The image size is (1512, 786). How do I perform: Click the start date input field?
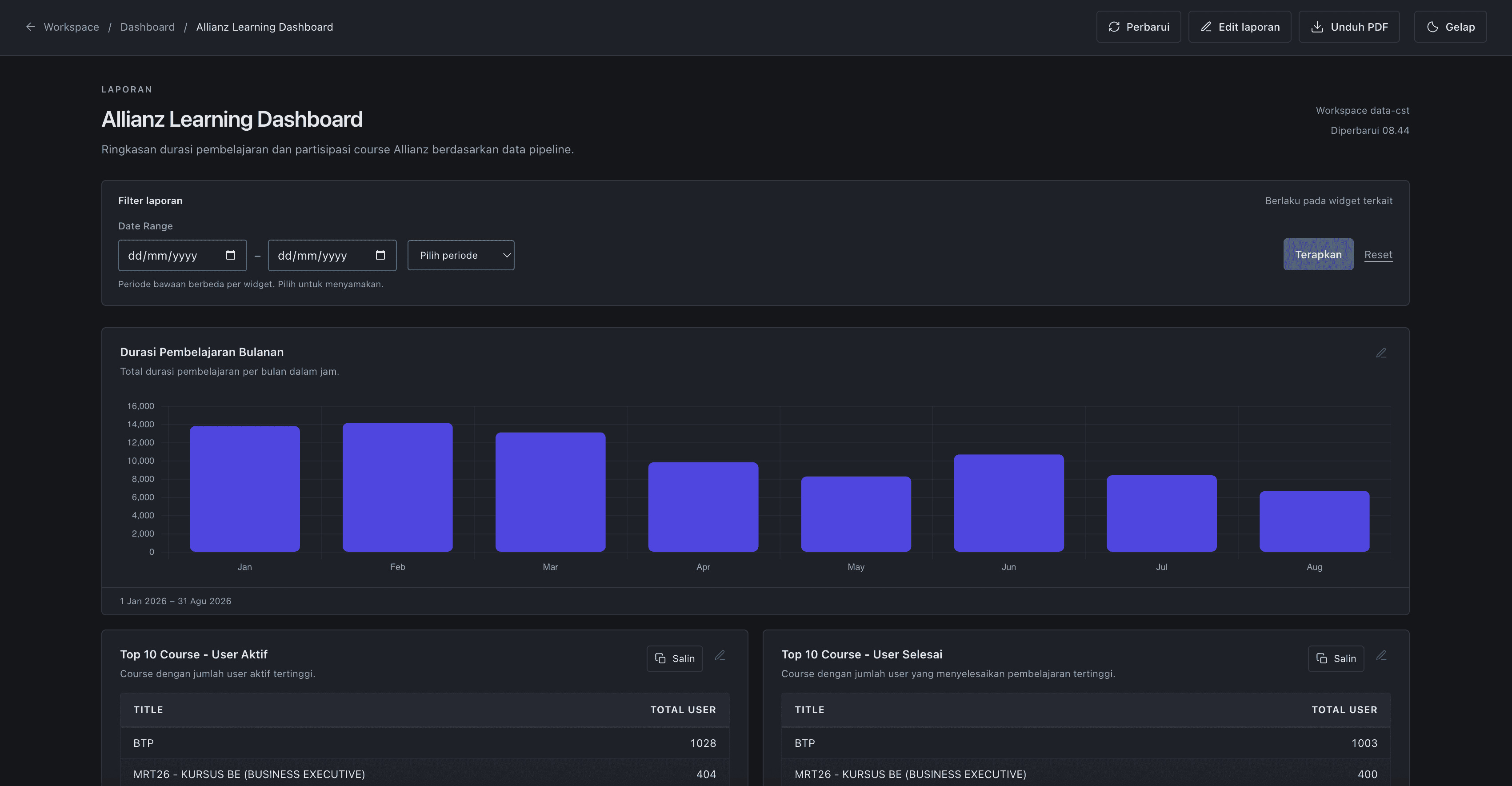pos(182,255)
